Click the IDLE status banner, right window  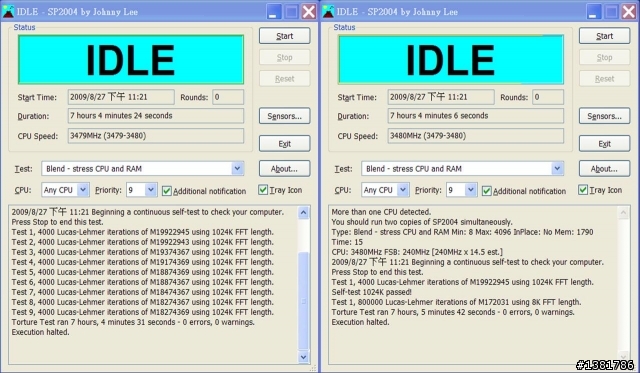(451, 60)
